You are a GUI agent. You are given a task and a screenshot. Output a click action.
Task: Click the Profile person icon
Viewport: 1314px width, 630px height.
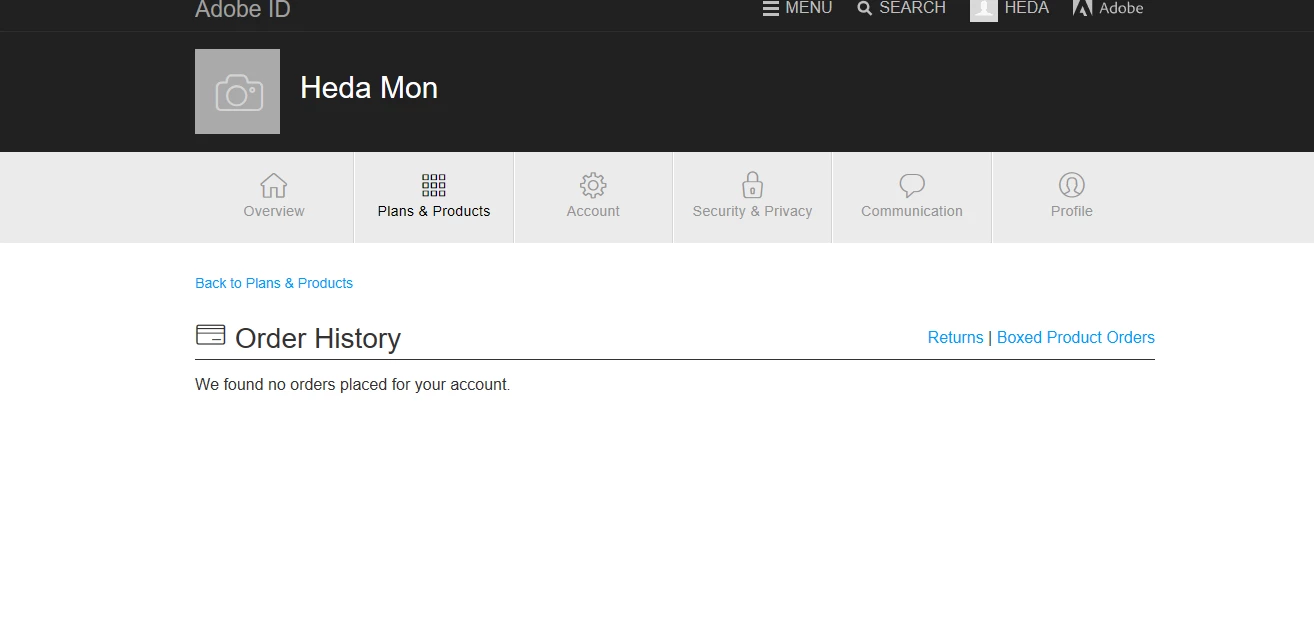click(1071, 185)
